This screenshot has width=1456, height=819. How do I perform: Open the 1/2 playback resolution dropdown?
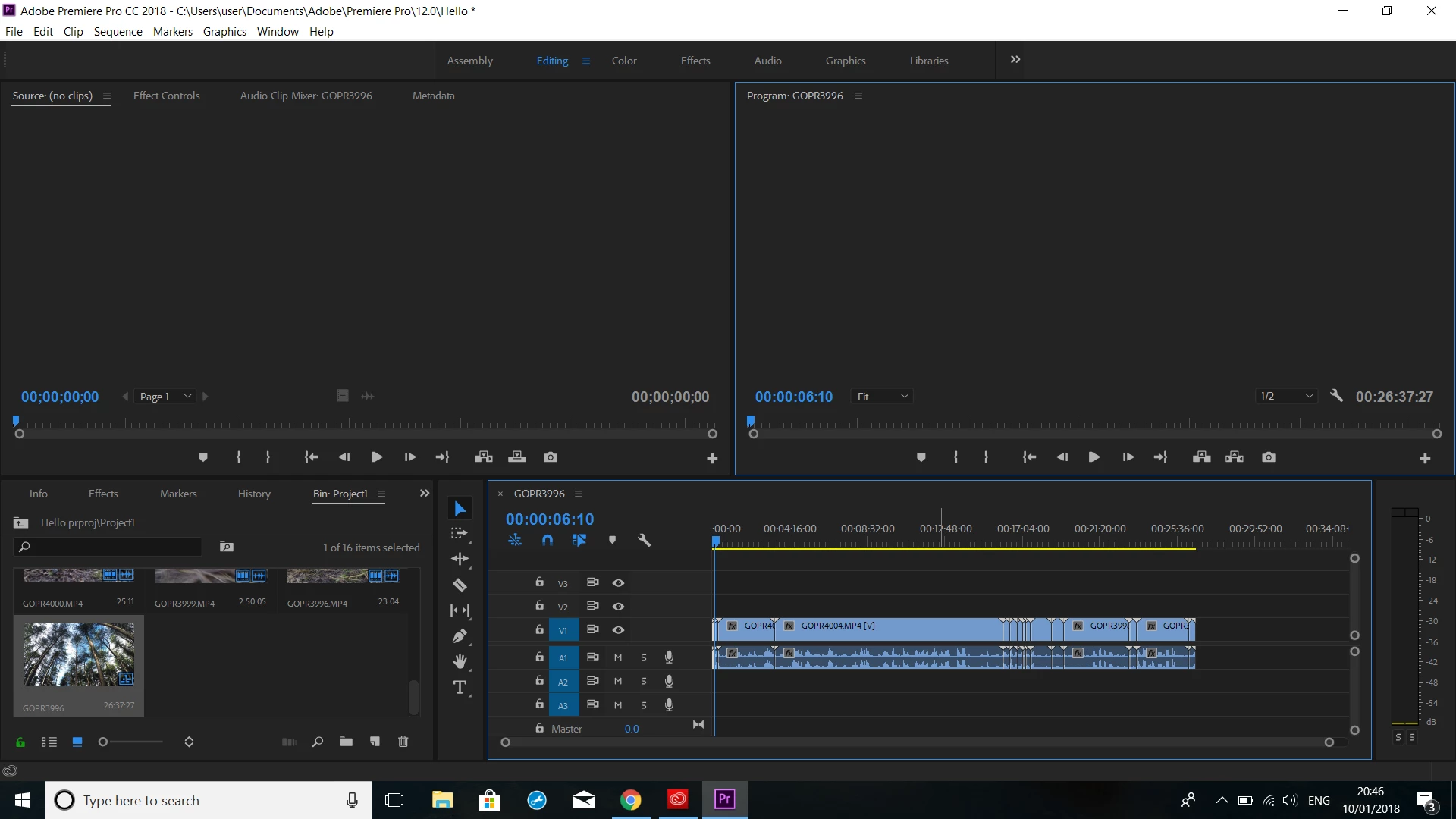1286,397
